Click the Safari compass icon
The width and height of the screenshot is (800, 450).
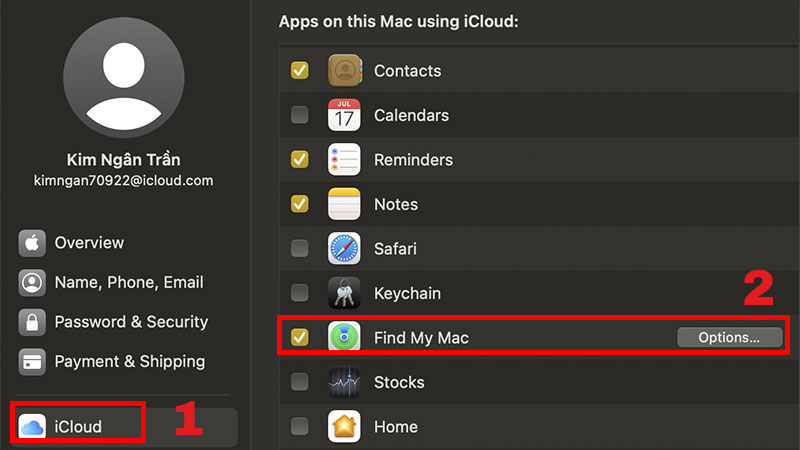tap(345, 249)
